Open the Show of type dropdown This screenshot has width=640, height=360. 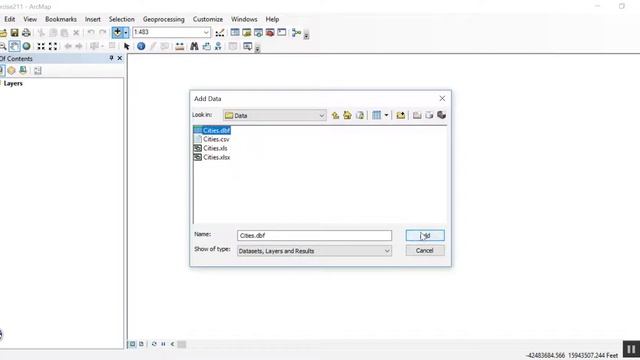[x=314, y=251]
